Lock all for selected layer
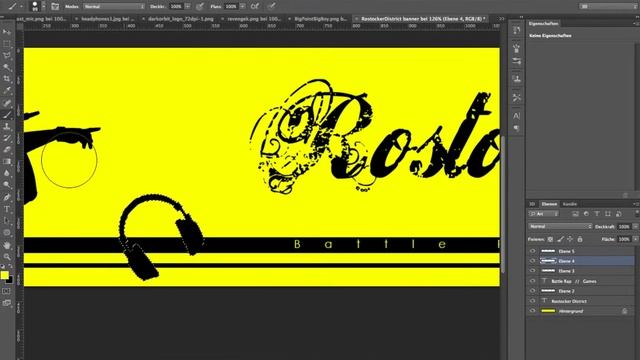Image resolution: width=640 pixels, height=360 pixels. tap(580, 239)
